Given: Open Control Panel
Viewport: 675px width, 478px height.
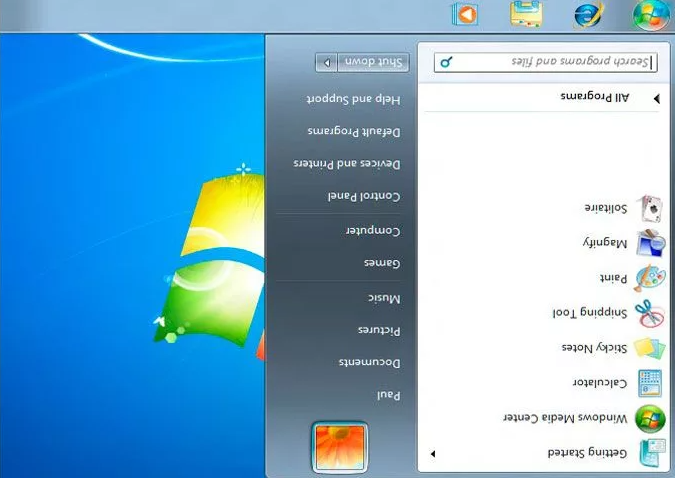Looking at the screenshot, I should tap(364, 196).
